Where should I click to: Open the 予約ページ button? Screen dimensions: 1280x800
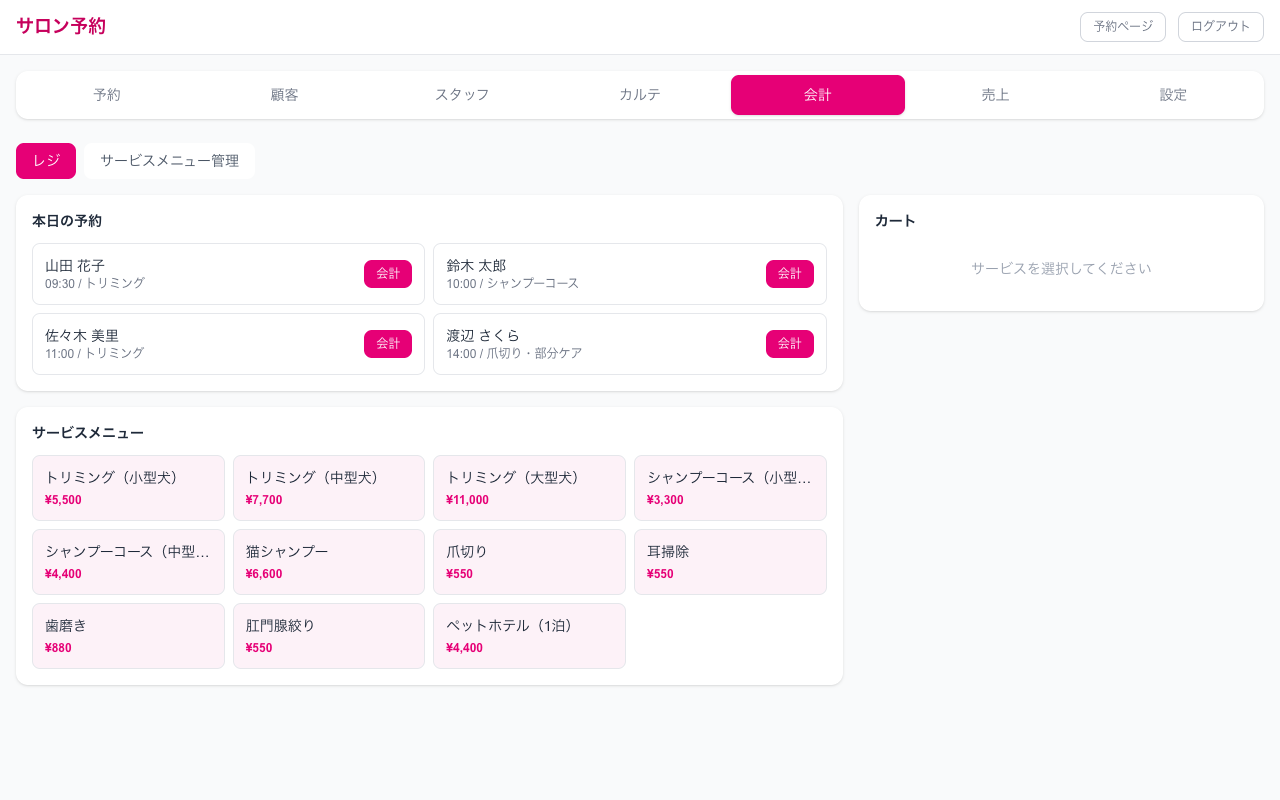pyautogui.click(x=1122, y=27)
